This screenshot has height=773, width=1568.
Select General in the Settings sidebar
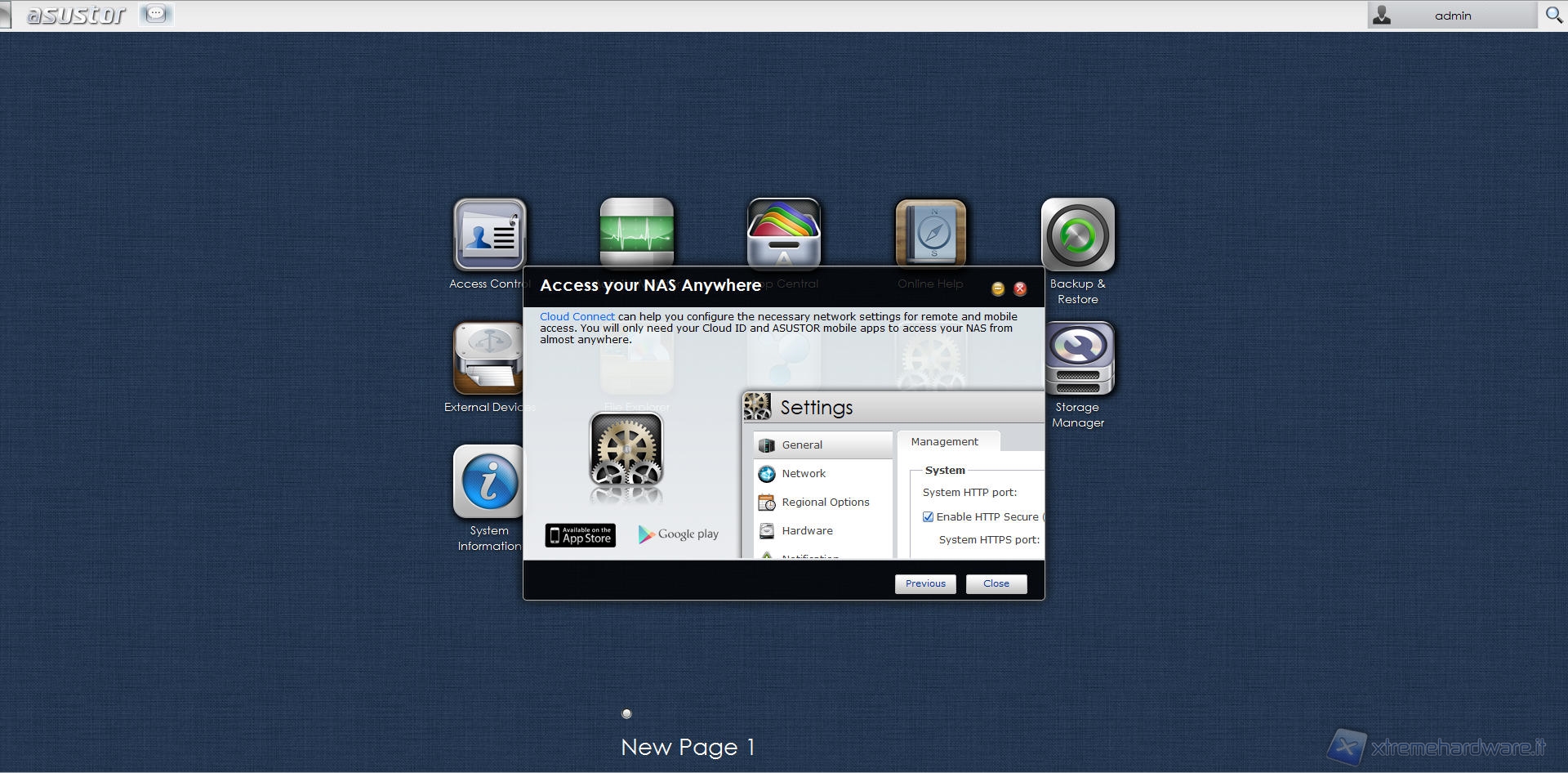coord(802,445)
